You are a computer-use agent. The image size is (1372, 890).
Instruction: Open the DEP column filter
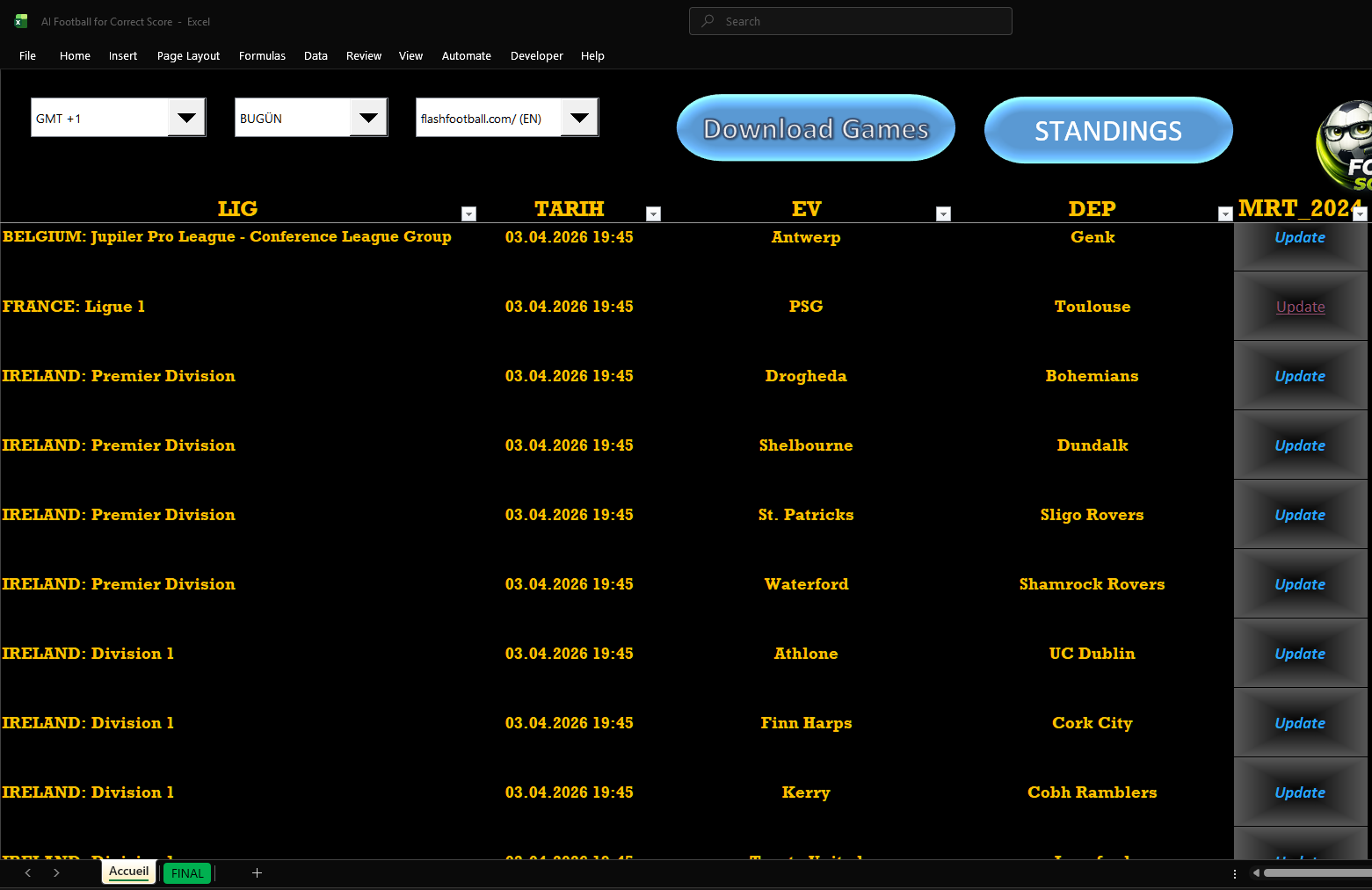tap(1225, 213)
